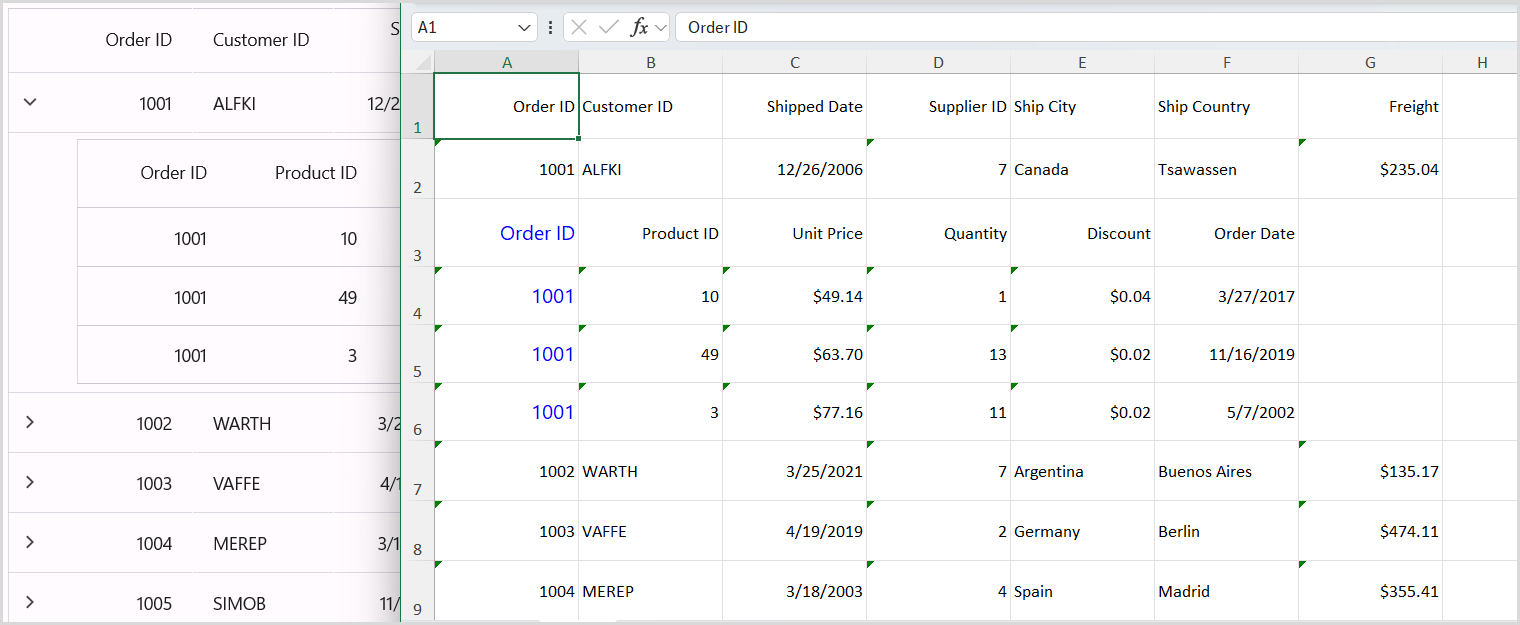Click the SIMOB cell in the grid

[x=239, y=603]
